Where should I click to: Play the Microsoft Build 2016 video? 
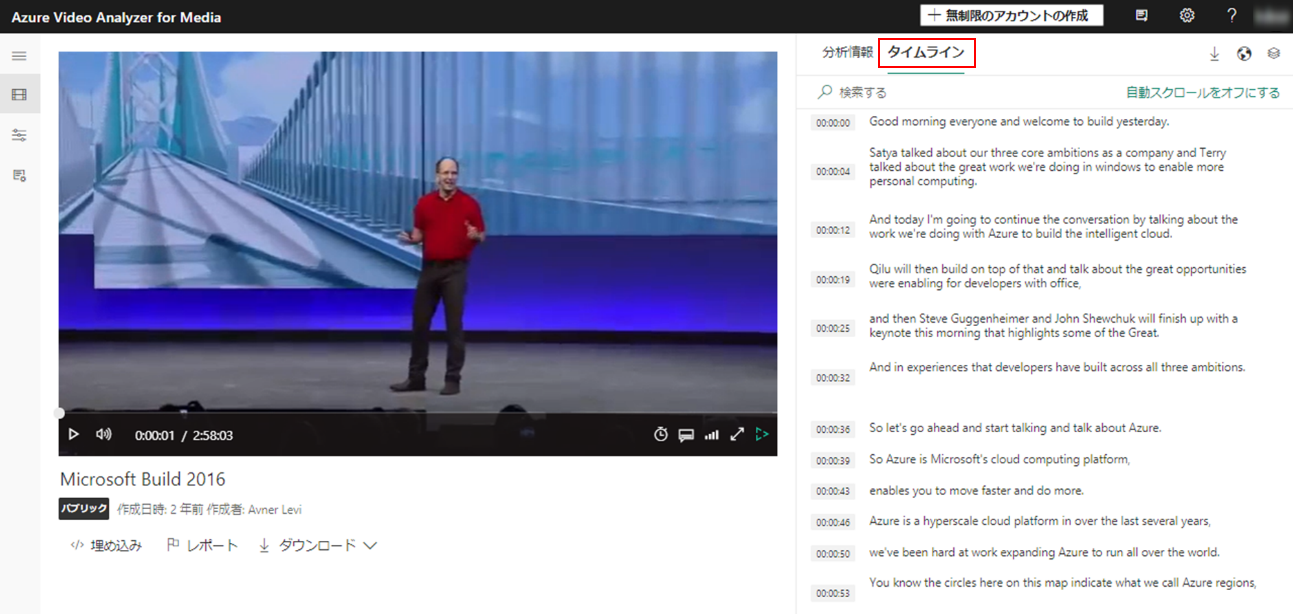pos(74,434)
